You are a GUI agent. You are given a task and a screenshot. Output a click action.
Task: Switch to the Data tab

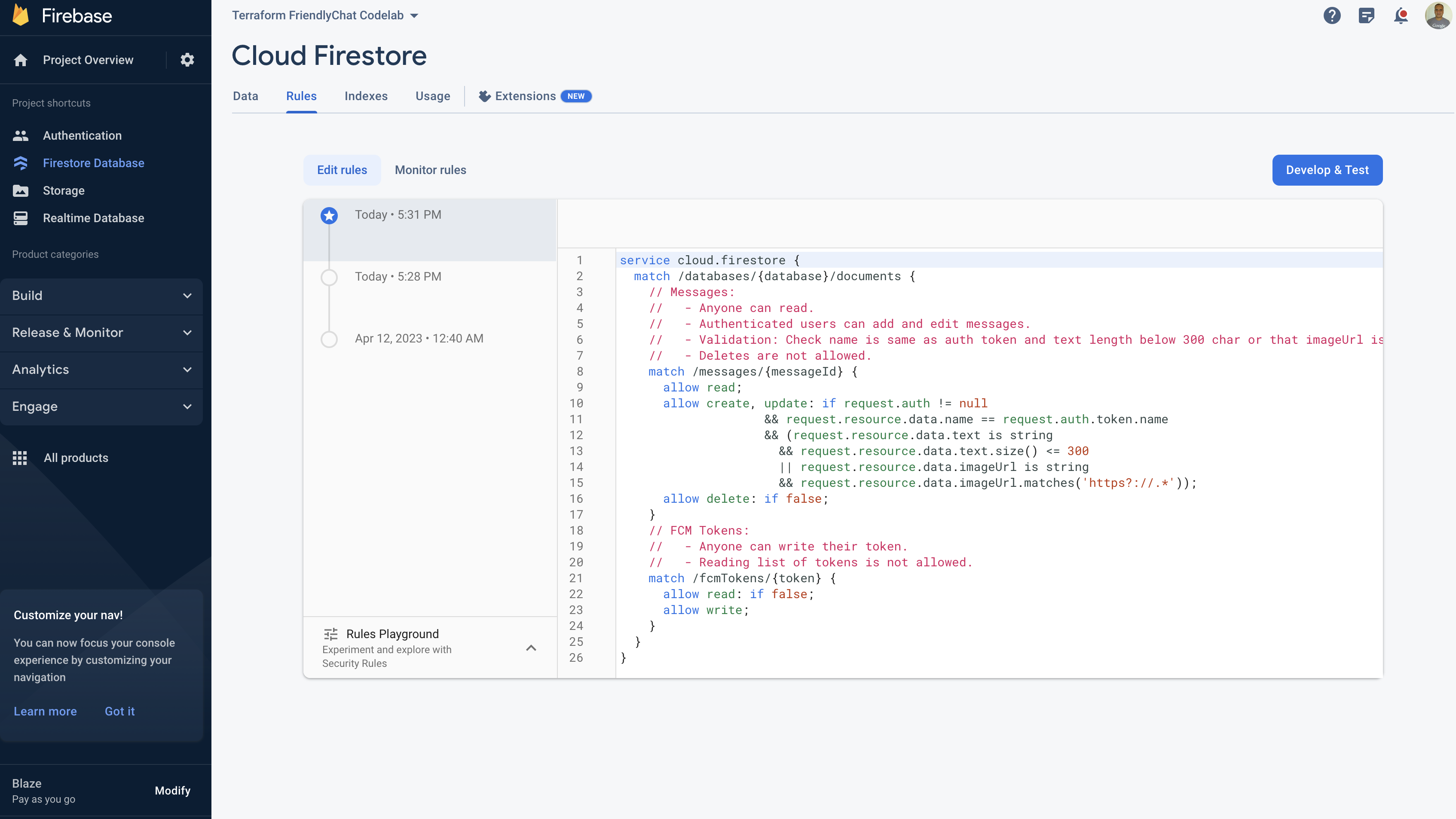click(245, 96)
